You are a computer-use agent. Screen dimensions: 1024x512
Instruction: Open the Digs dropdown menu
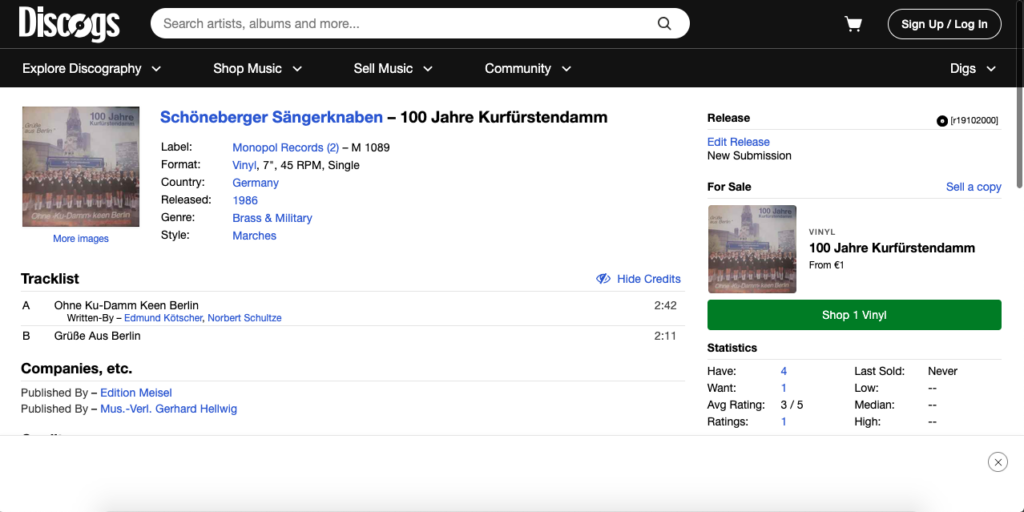(x=972, y=69)
